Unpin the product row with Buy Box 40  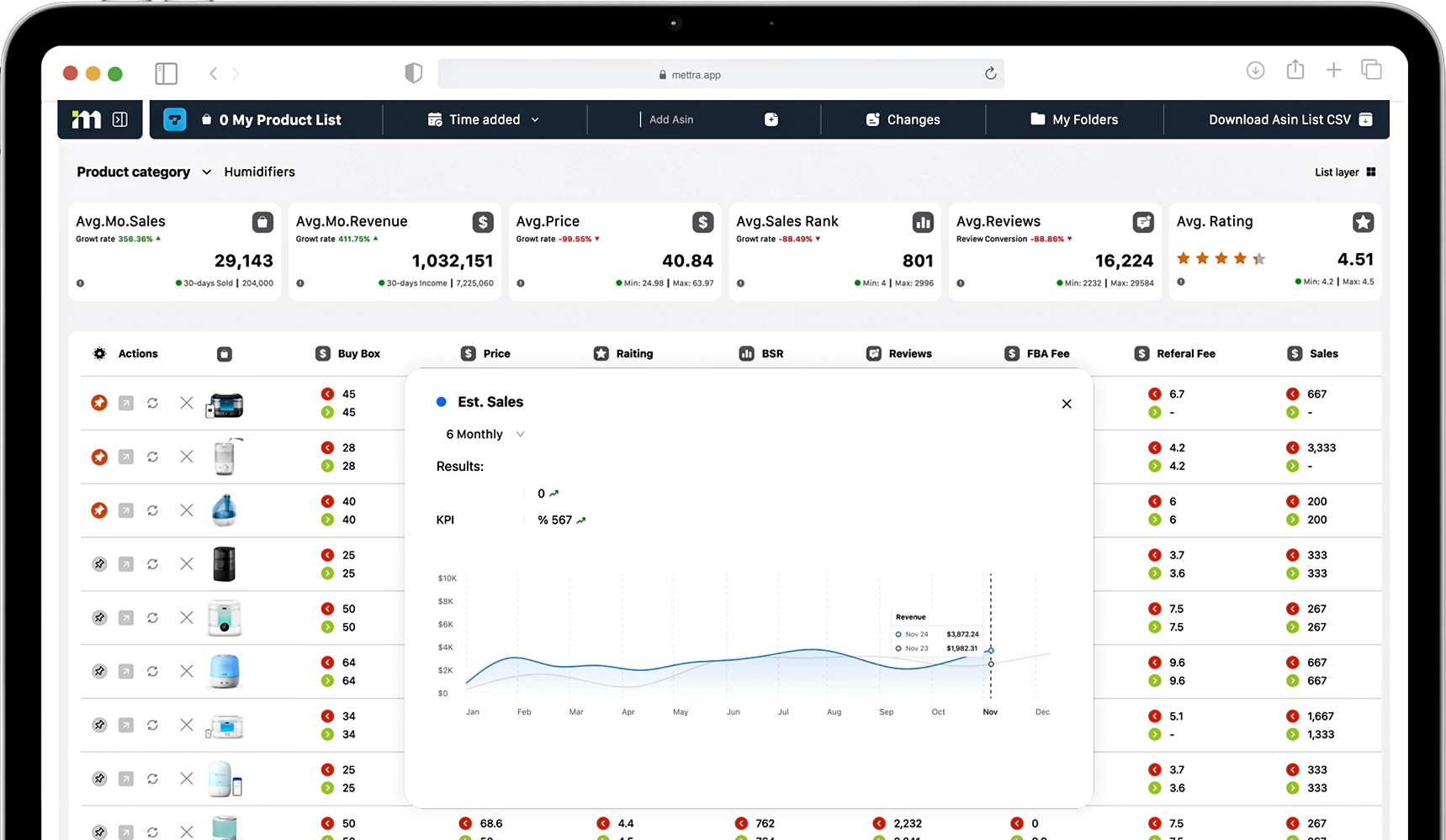(99, 510)
